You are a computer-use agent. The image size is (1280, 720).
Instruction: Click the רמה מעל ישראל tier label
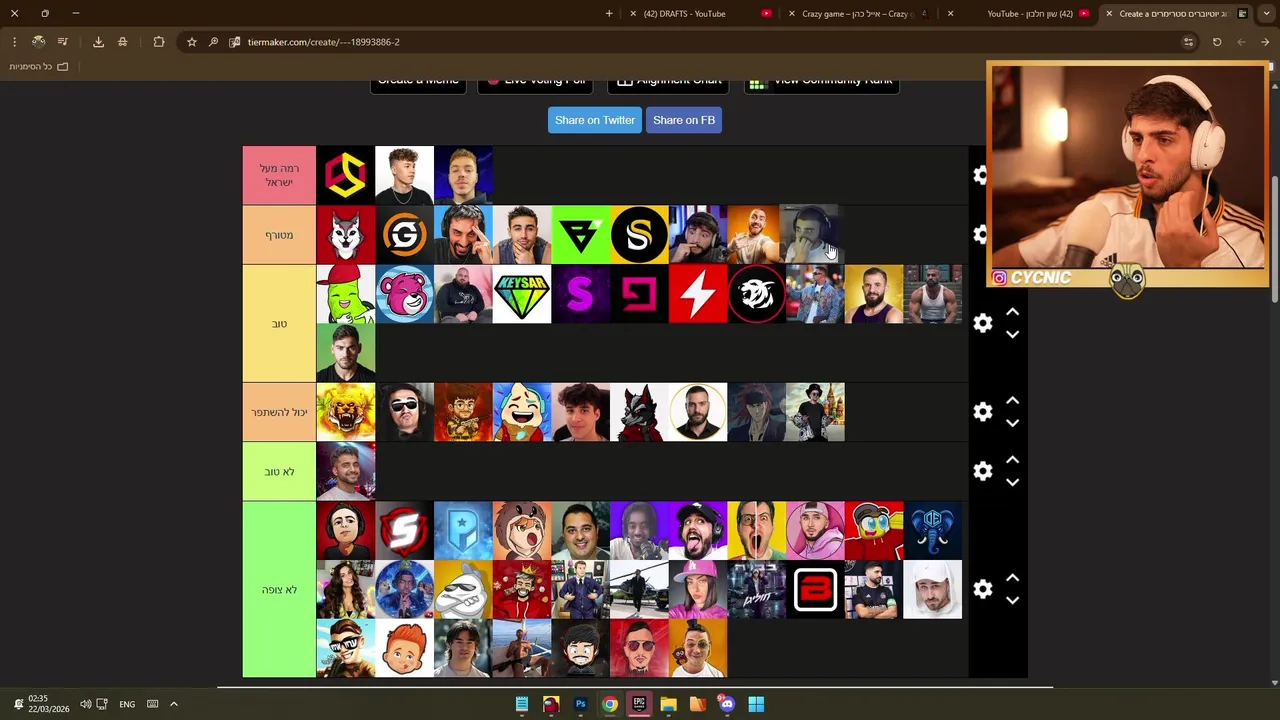click(x=279, y=175)
